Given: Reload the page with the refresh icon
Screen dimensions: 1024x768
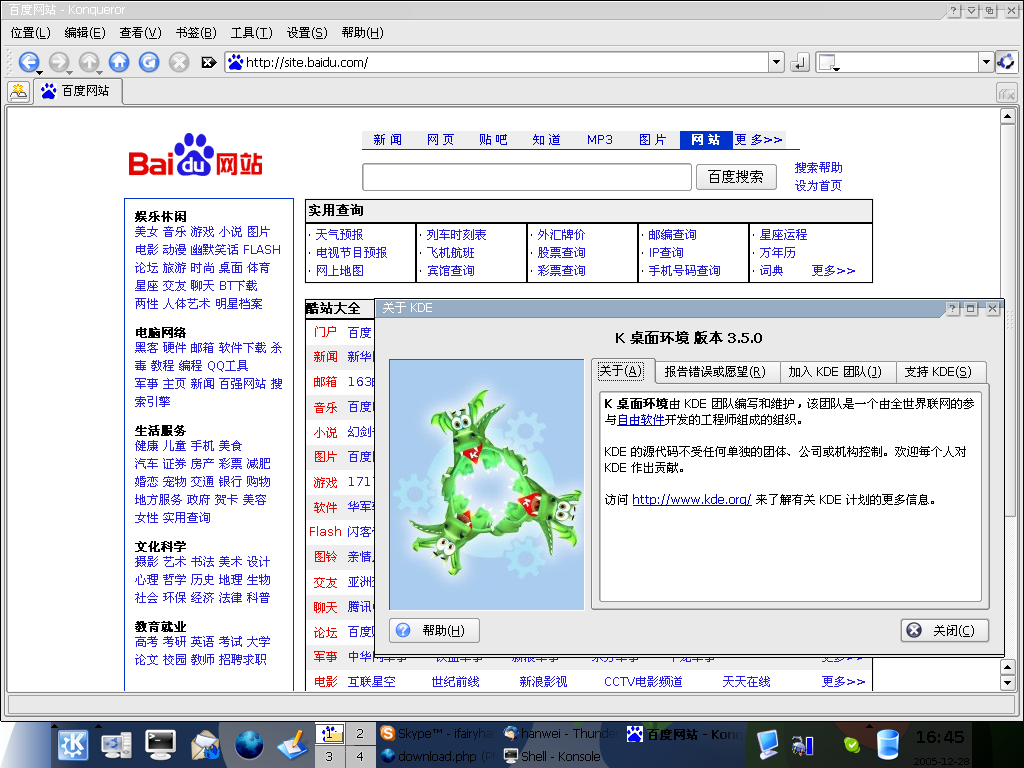Looking at the screenshot, I should pos(149,62).
